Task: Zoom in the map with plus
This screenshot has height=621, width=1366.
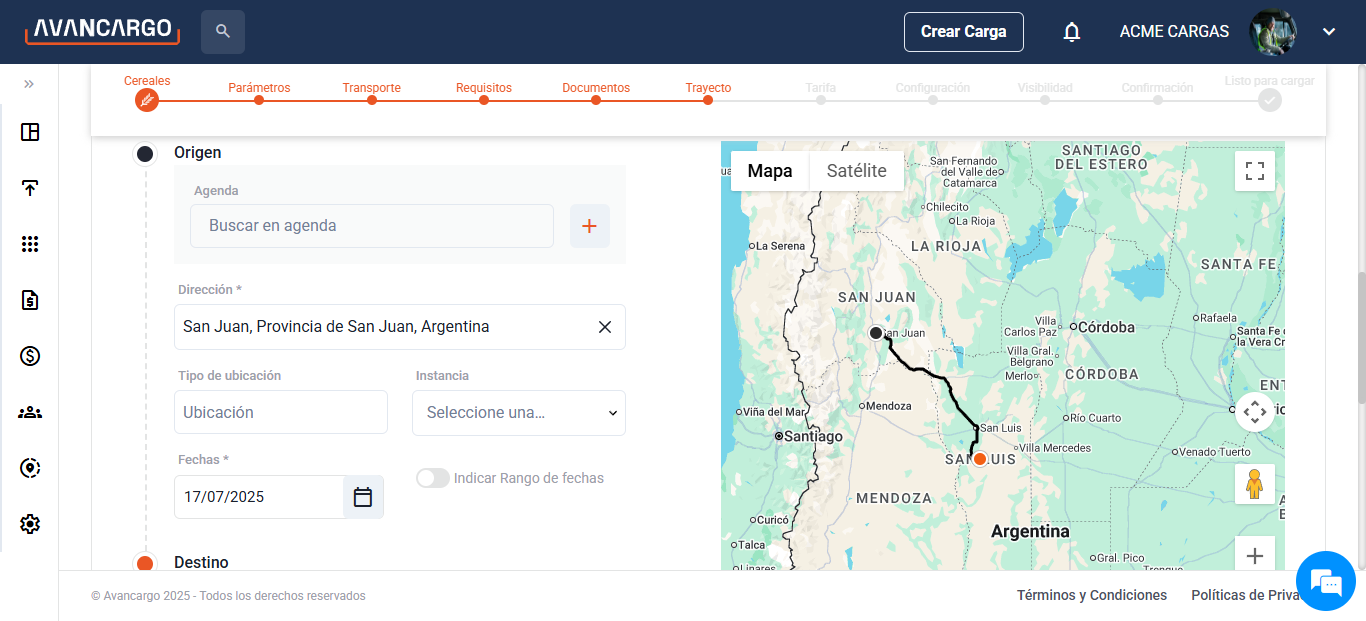Action: click(1255, 556)
